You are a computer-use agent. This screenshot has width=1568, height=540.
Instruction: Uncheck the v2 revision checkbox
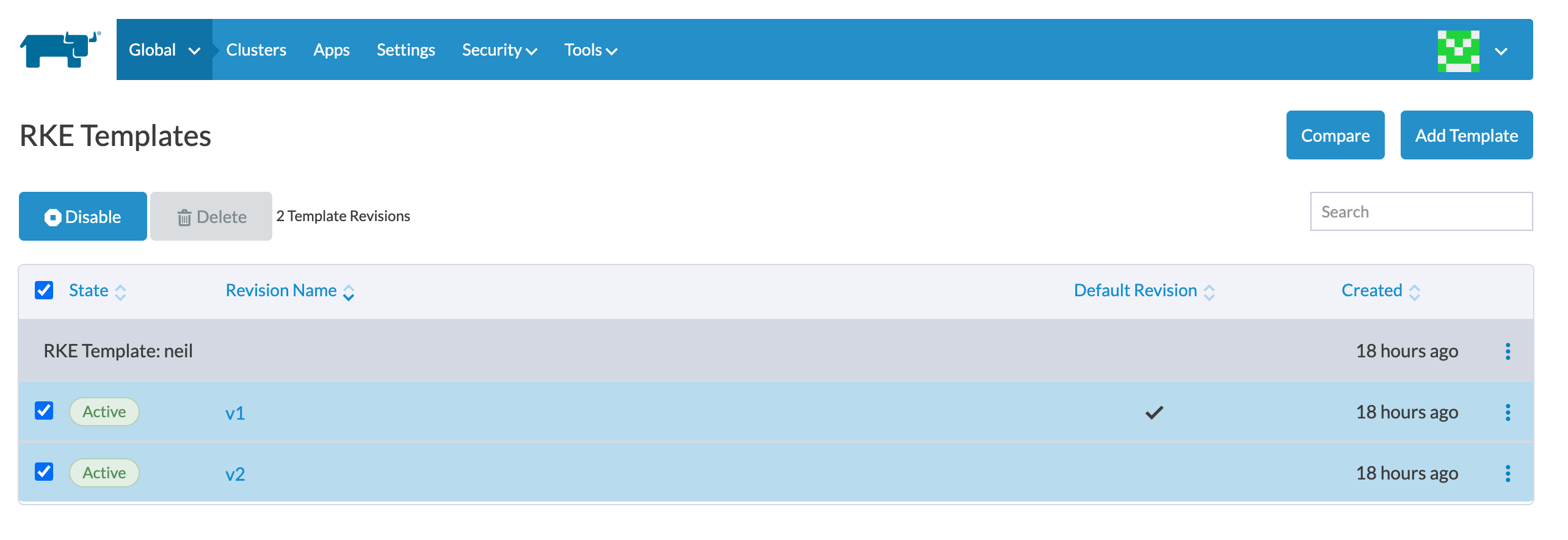click(44, 472)
